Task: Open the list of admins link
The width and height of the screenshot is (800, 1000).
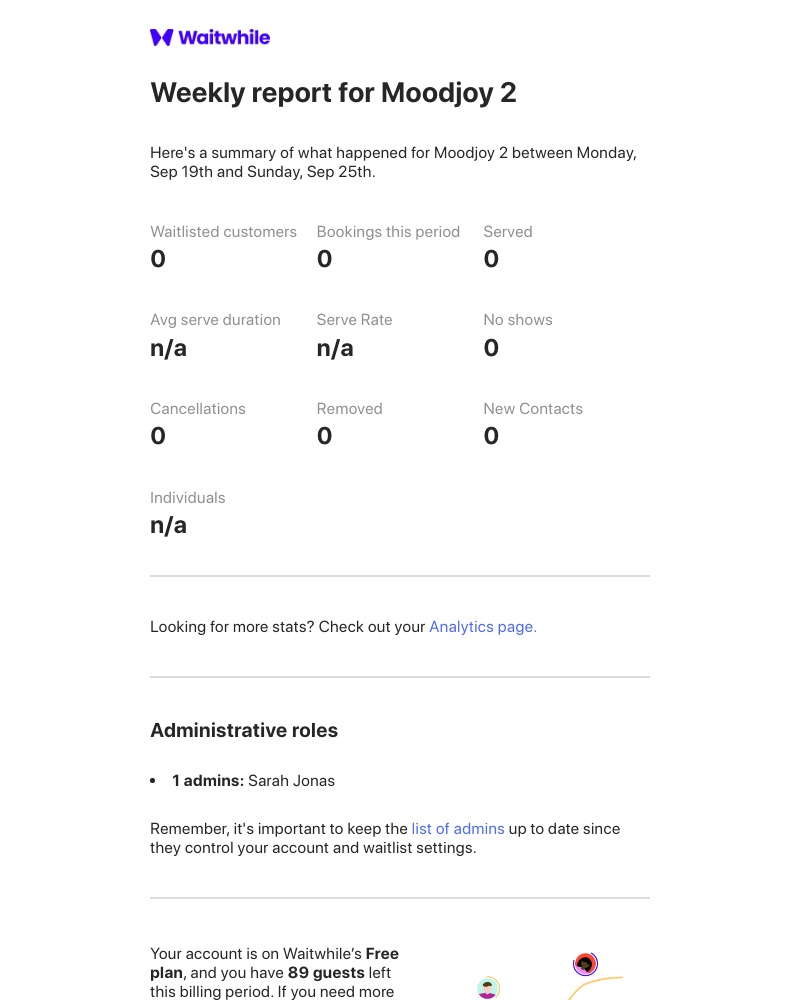Action: point(458,829)
